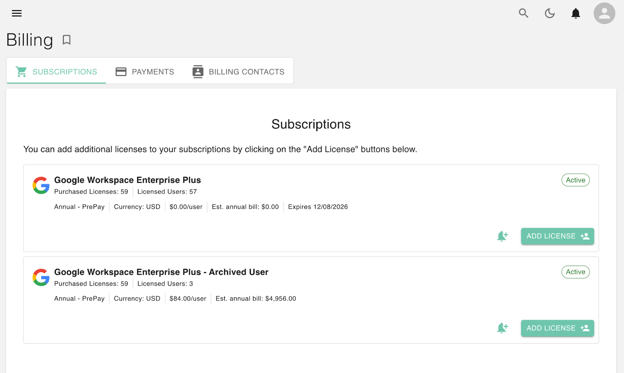Image resolution: width=624 pixels, height=373 pixels.
Task: Click 'Est. annual bill: $4,956.00' text
Action: (x=256, y=299)
